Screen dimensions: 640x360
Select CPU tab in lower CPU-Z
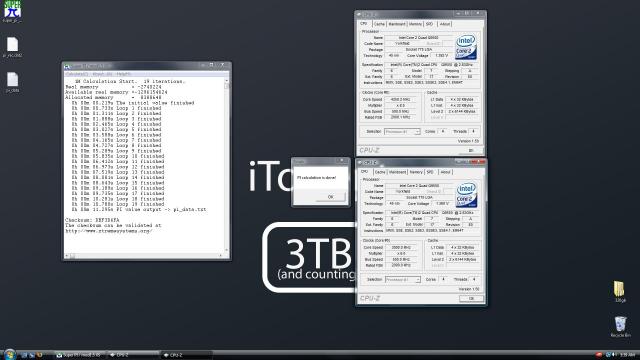[x=364, y=172]
